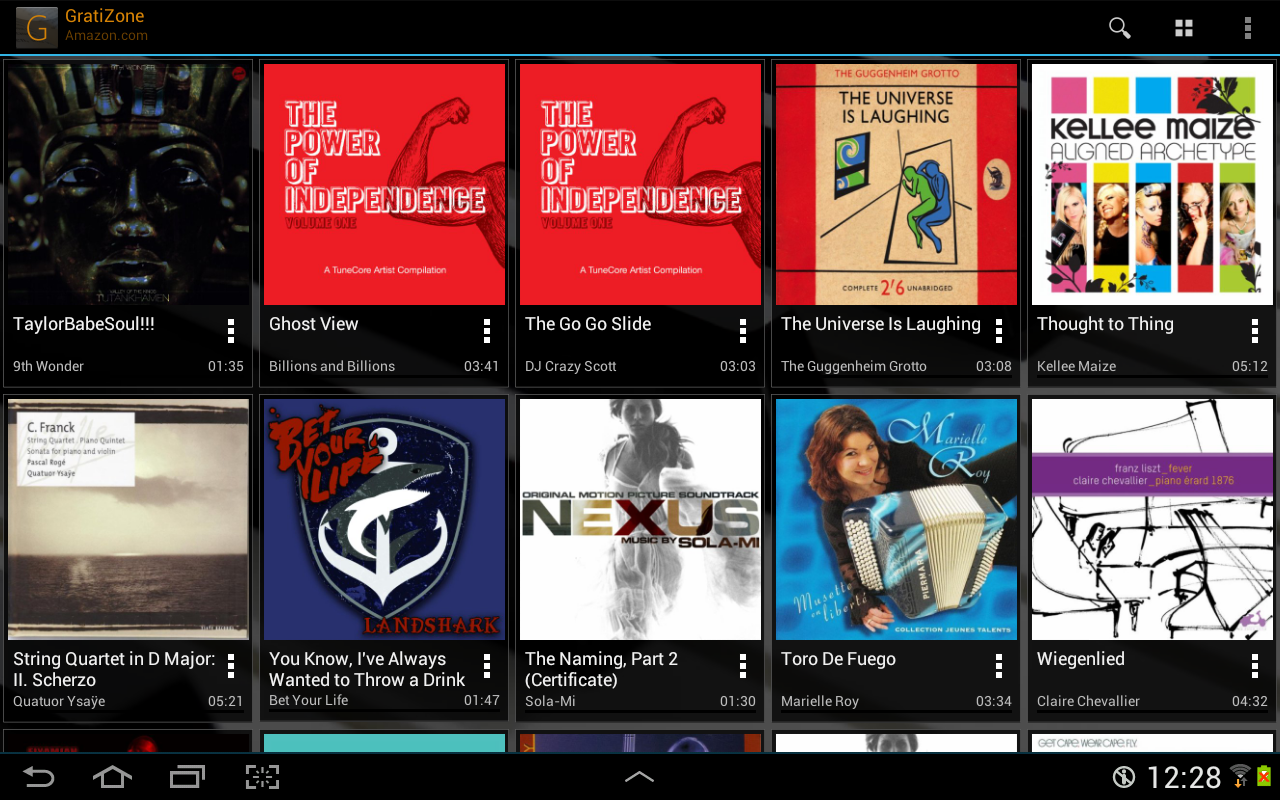Image resolution: width=1280 pixels, height=800 pixels.
Task: Tap the GratiZone app title
Action: pyautogui.click(x=104, y=16)
